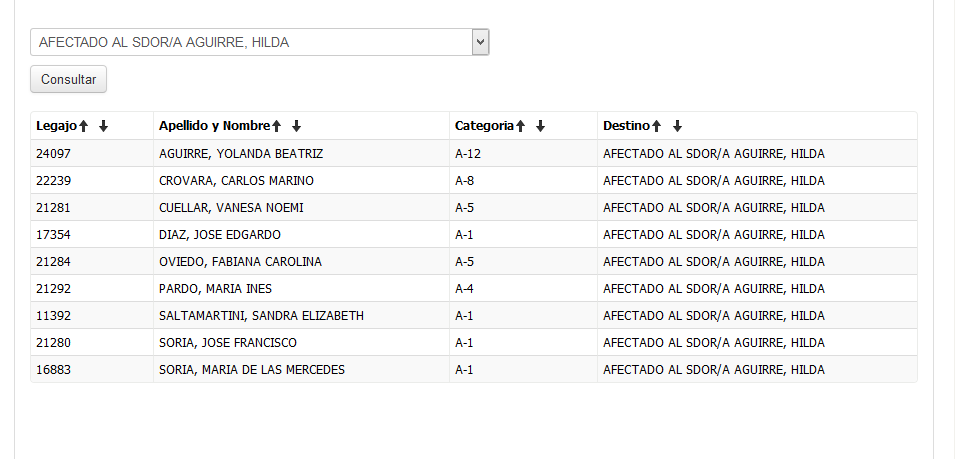This screenshot has width=955, height=459.
Task: Sort Apellido y Nombre ascending arrow
Action: 277,126
